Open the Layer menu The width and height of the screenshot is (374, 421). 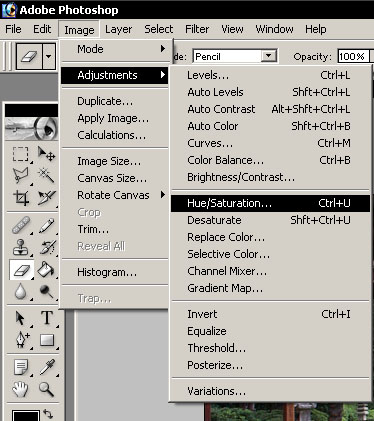[x=118, y=29]
